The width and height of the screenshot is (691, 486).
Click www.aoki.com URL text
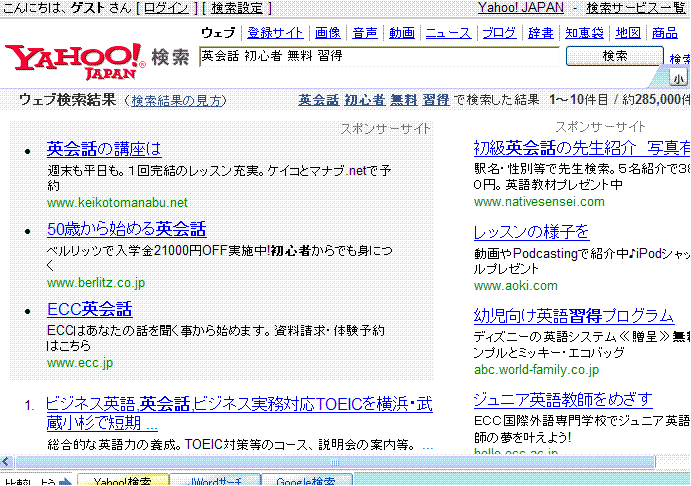coord(516,286)
